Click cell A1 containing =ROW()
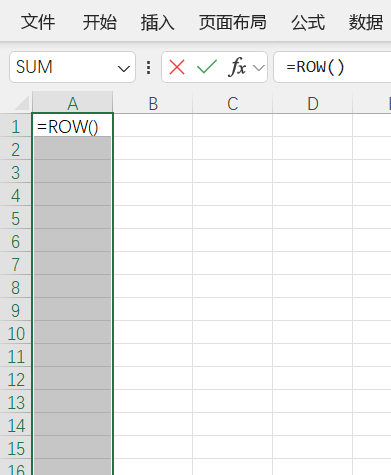 pyautogui.click(x=73, y=126)
